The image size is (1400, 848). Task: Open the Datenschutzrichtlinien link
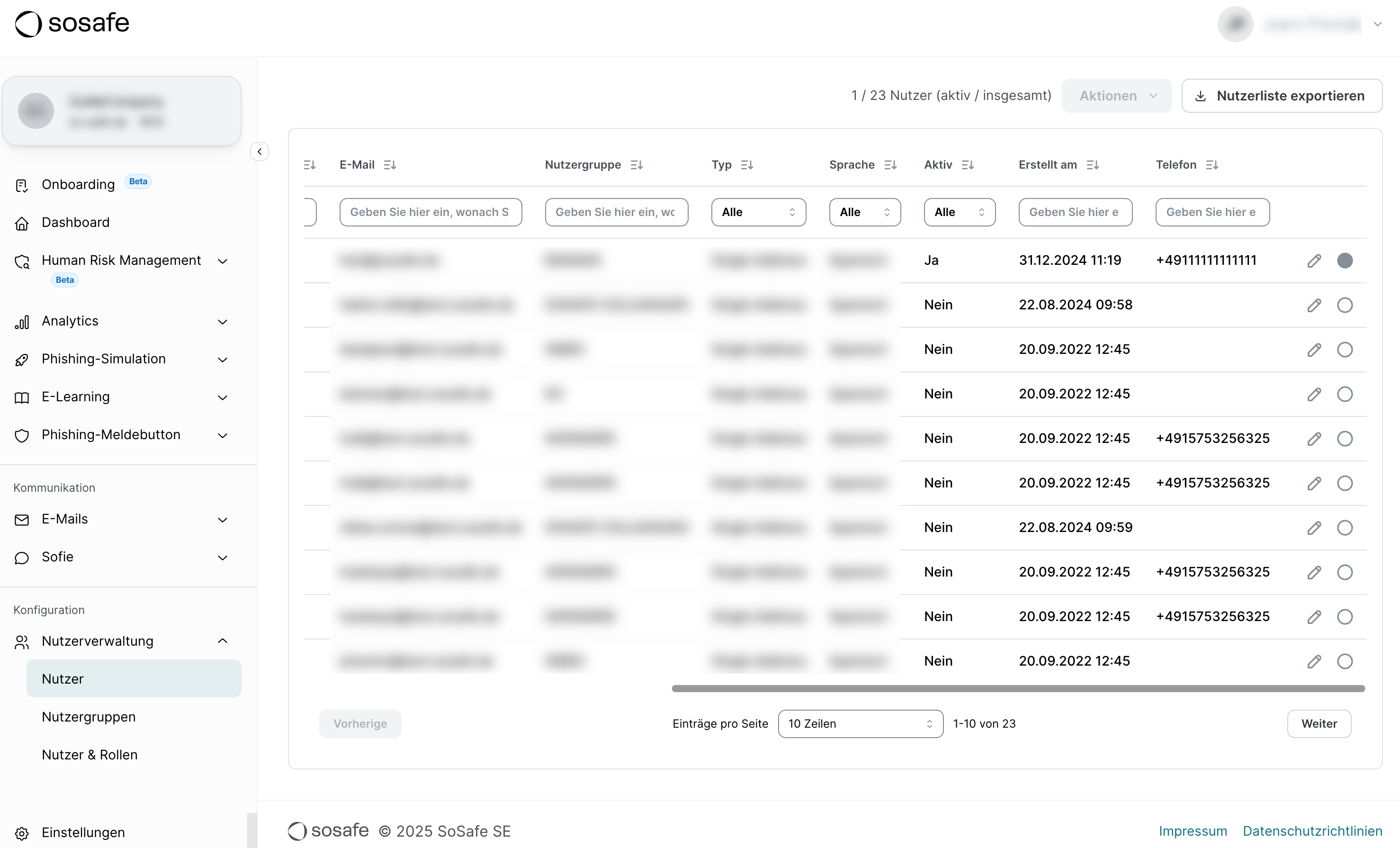click(1311, 830)
